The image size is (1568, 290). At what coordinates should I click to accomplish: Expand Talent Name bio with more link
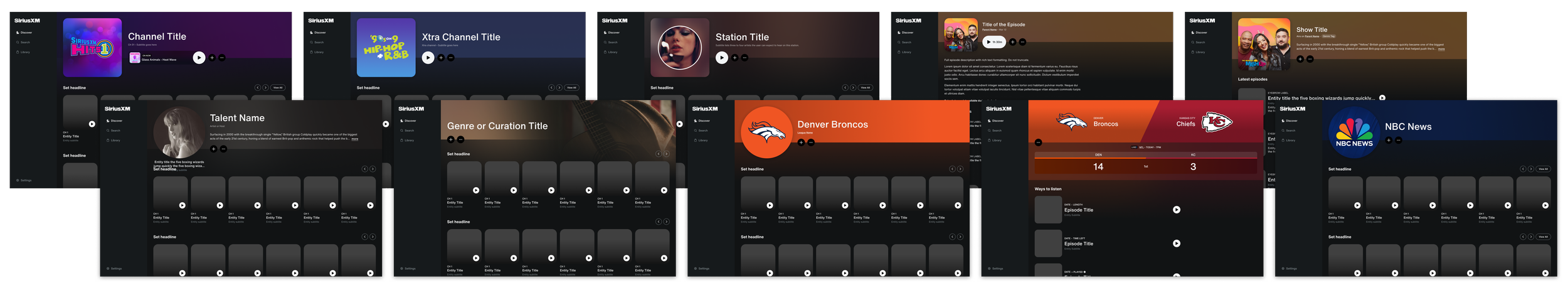click(355, 139)
